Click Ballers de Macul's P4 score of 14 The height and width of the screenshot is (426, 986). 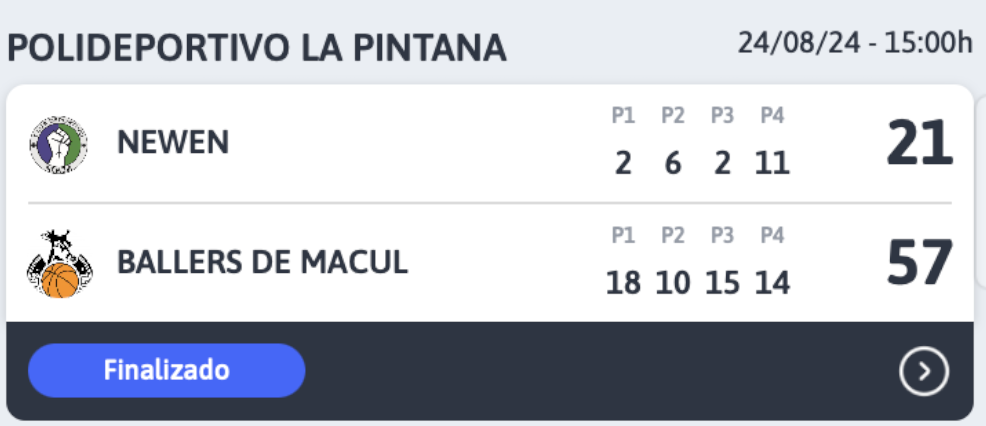[x=772, y=283]
